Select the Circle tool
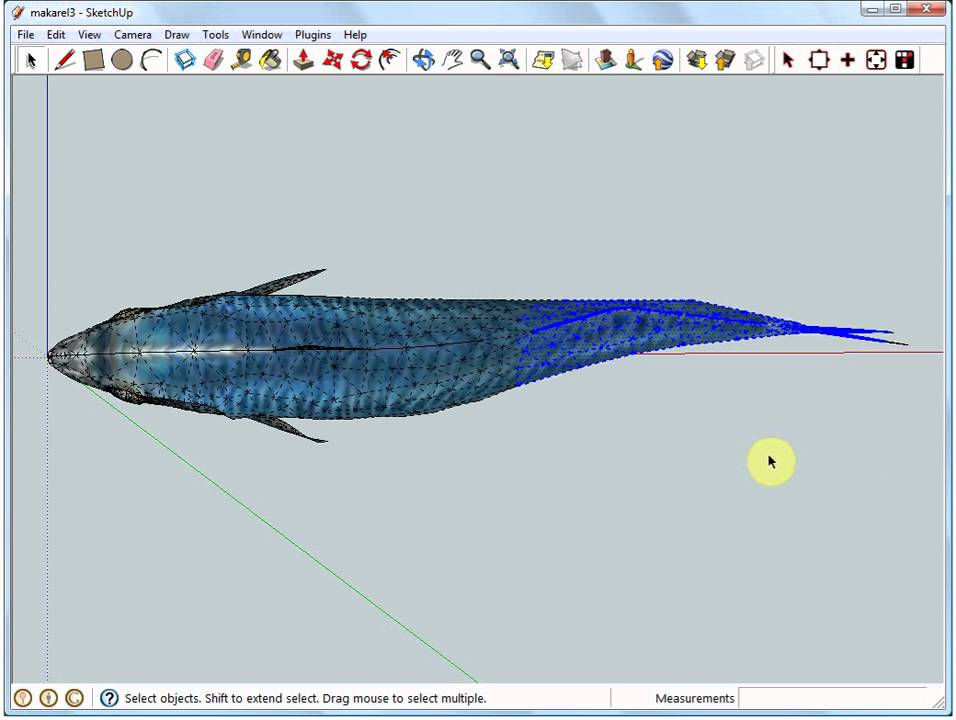This screenshot has height=720, width=956. point(122,60)
